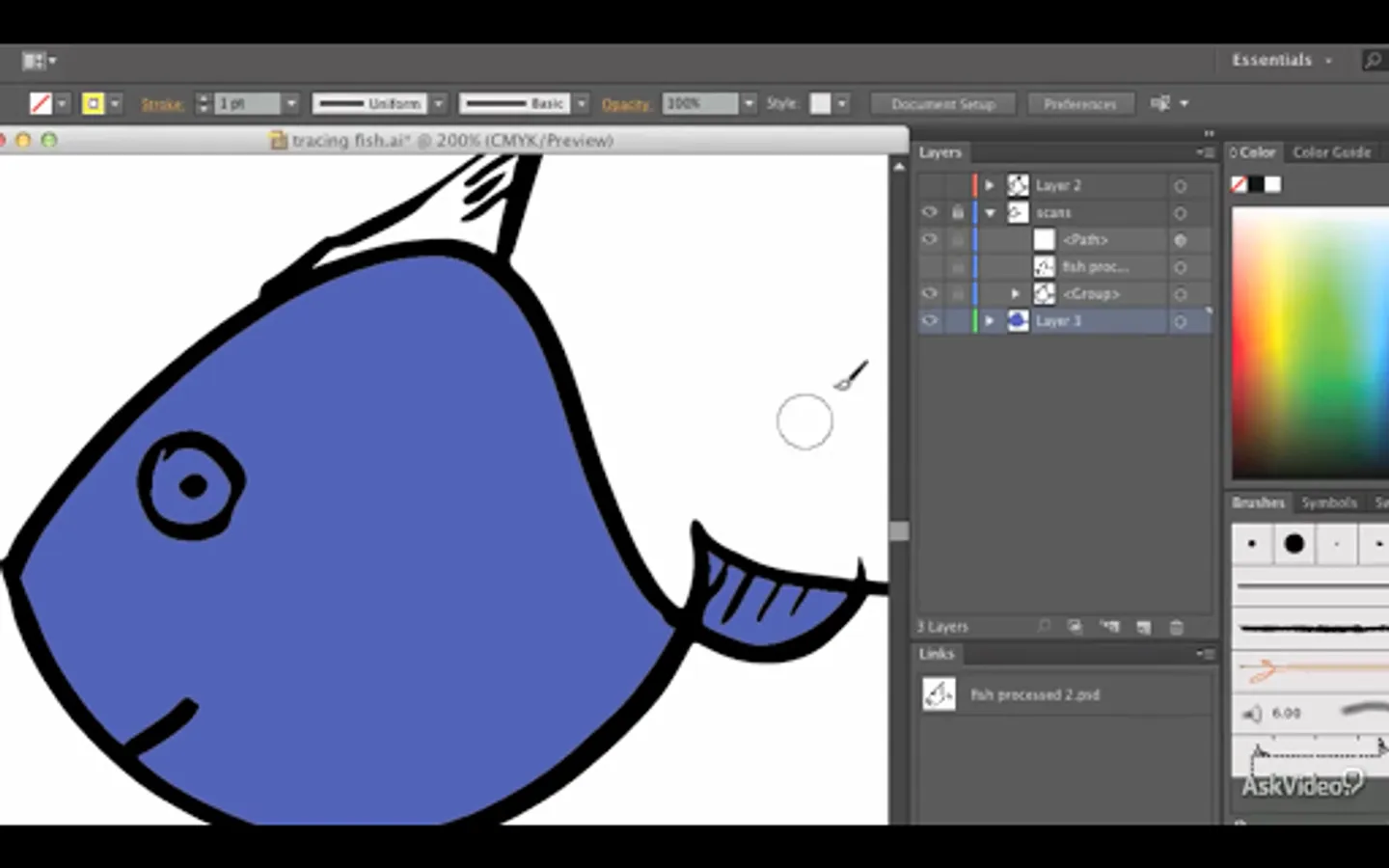
Task: Click Create New Layer icon
Action: click(x=1144, y=627)
